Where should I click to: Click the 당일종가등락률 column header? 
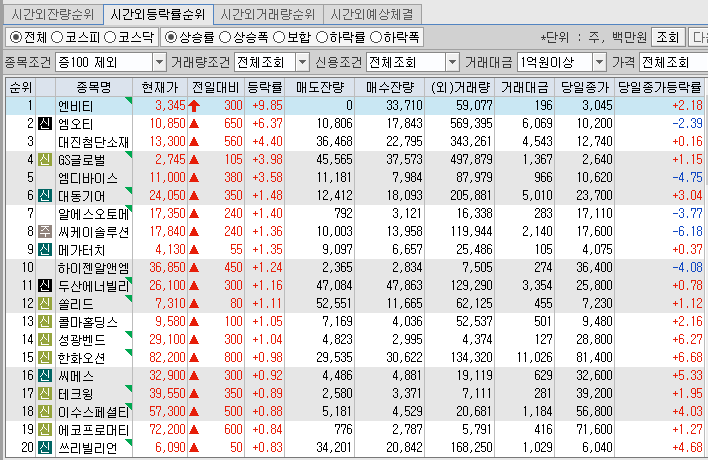[659, 87]
